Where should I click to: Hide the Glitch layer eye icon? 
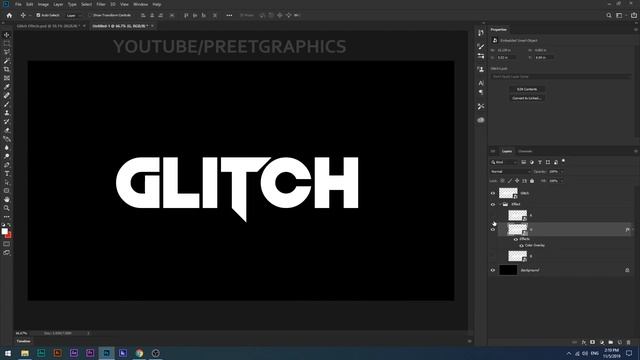pyautogui.click(x=493, y=193)
